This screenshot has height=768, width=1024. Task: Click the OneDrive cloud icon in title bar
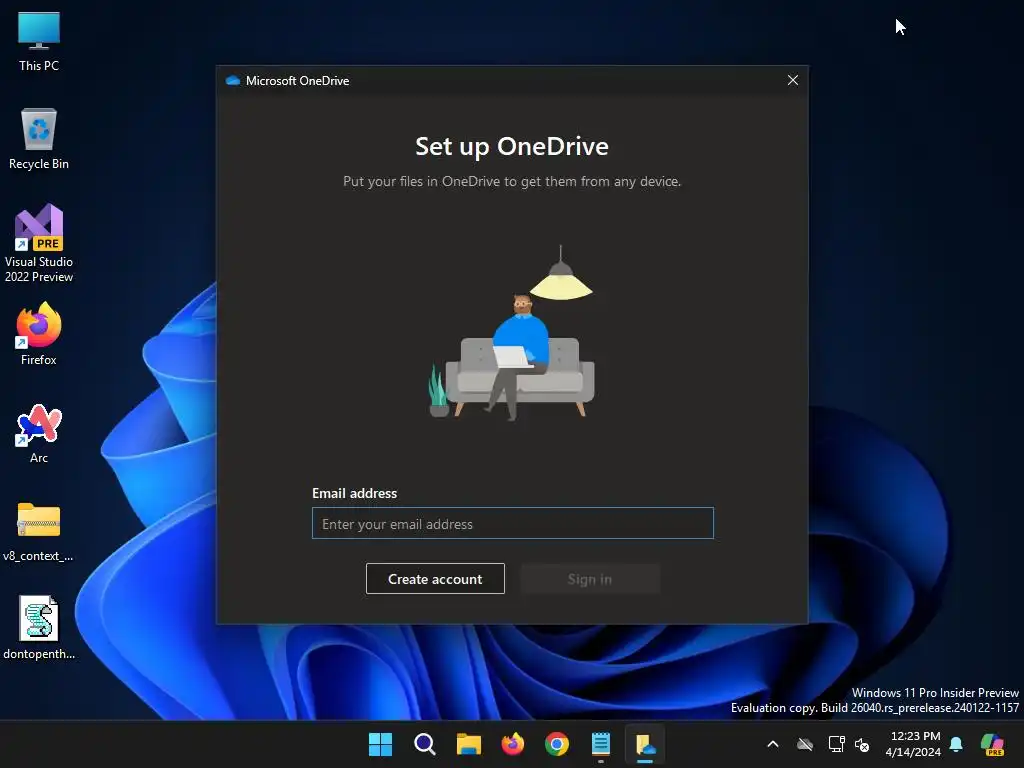coord(232,80)
